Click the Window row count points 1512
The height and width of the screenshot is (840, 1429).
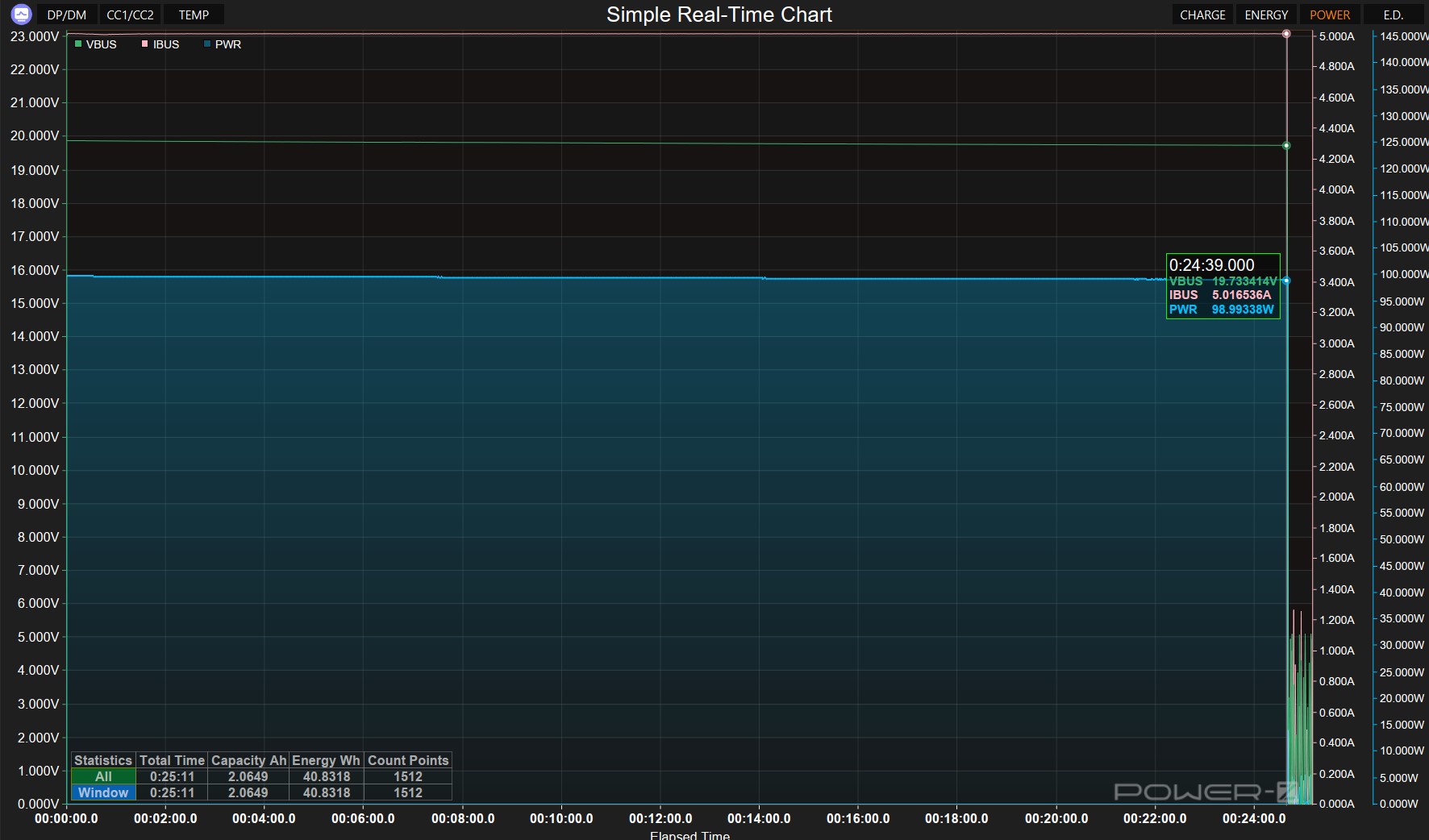(x=408, y=792)
